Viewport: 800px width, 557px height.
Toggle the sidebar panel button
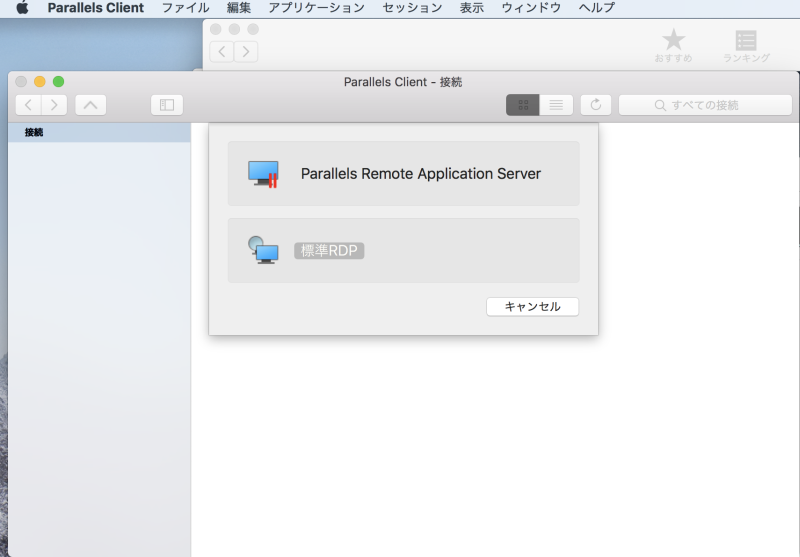click(x=167, y=105)
